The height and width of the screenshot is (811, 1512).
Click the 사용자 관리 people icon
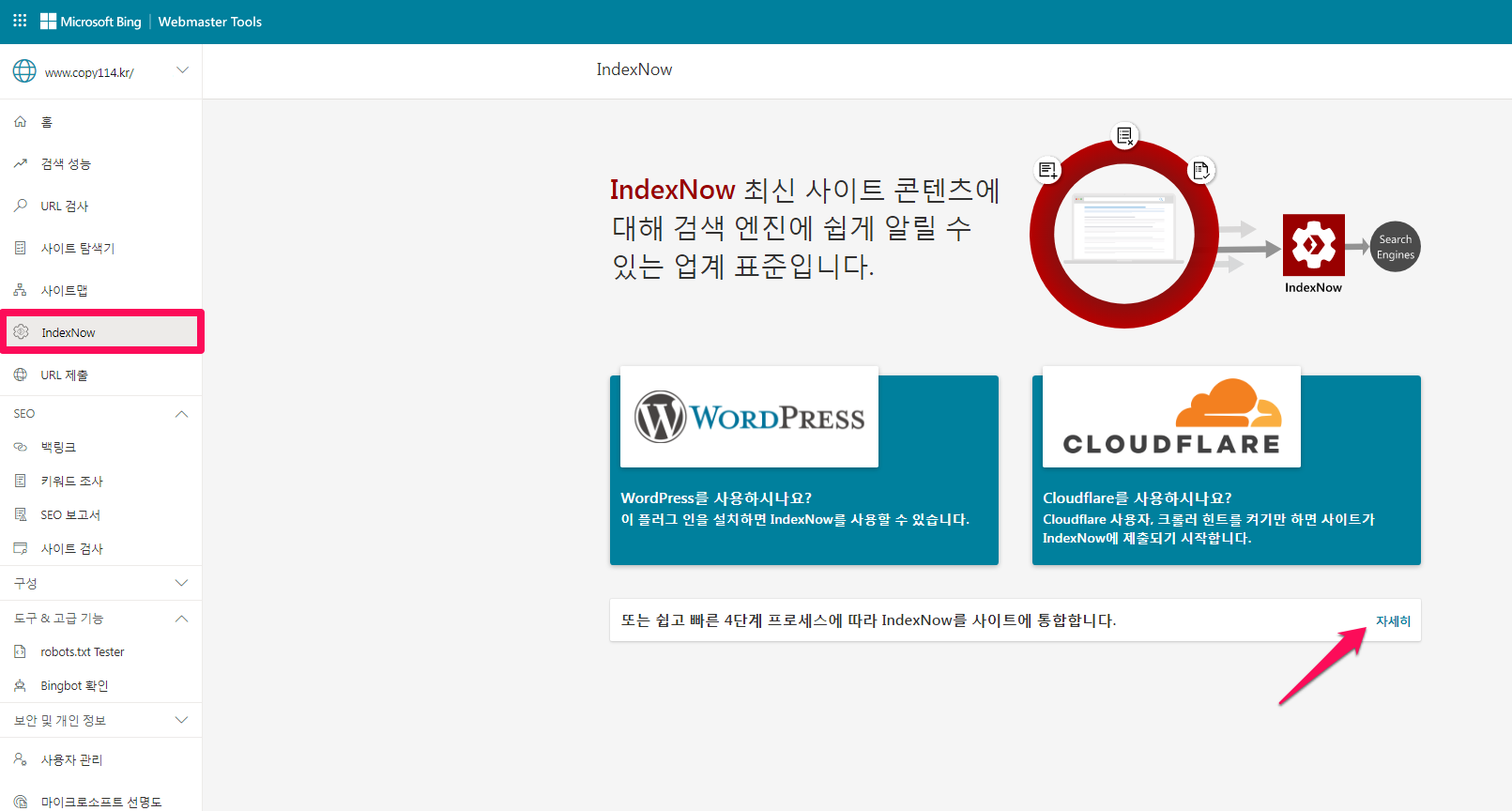click(x=21, y=759)
